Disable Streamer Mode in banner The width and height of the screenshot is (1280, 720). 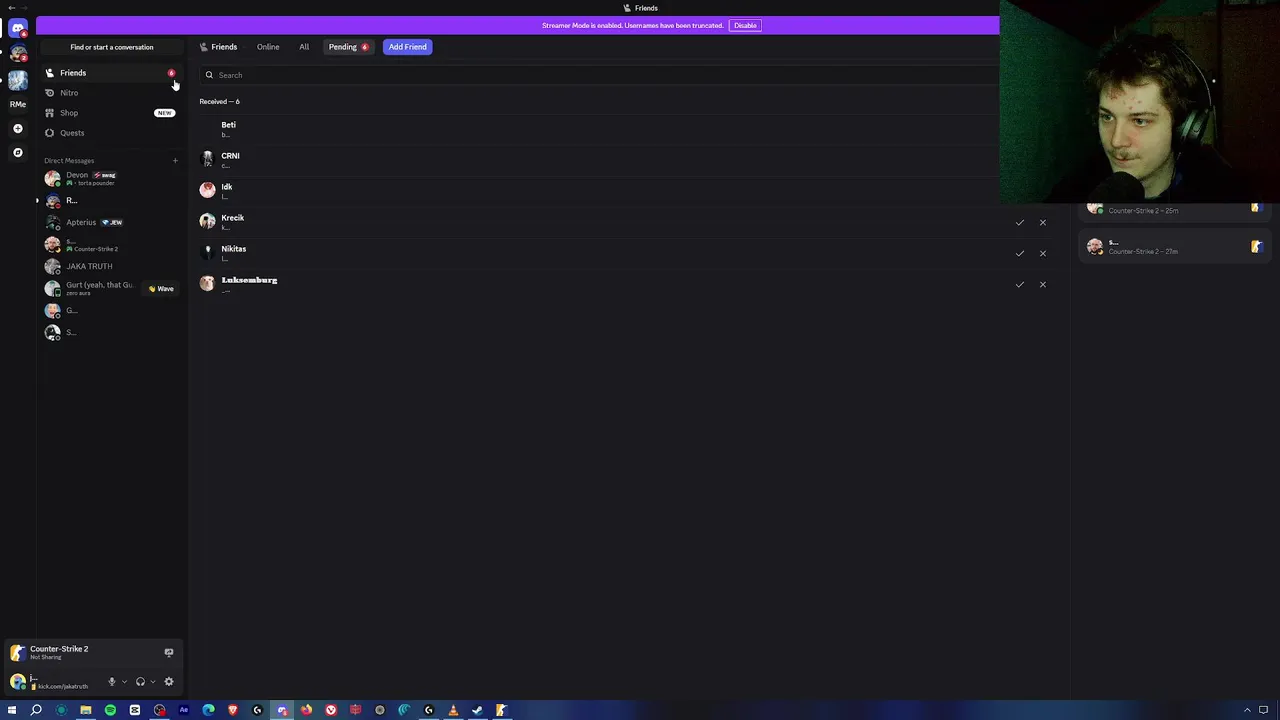[745, 25]
